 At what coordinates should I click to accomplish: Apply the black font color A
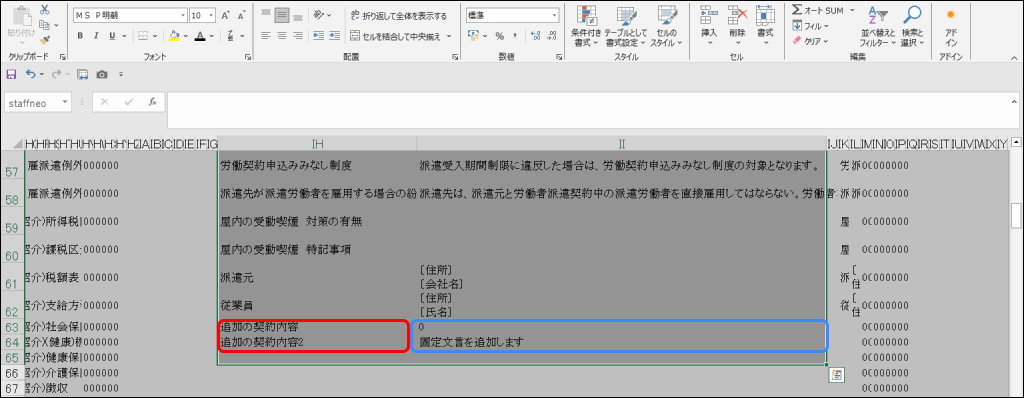click(200, 36)
